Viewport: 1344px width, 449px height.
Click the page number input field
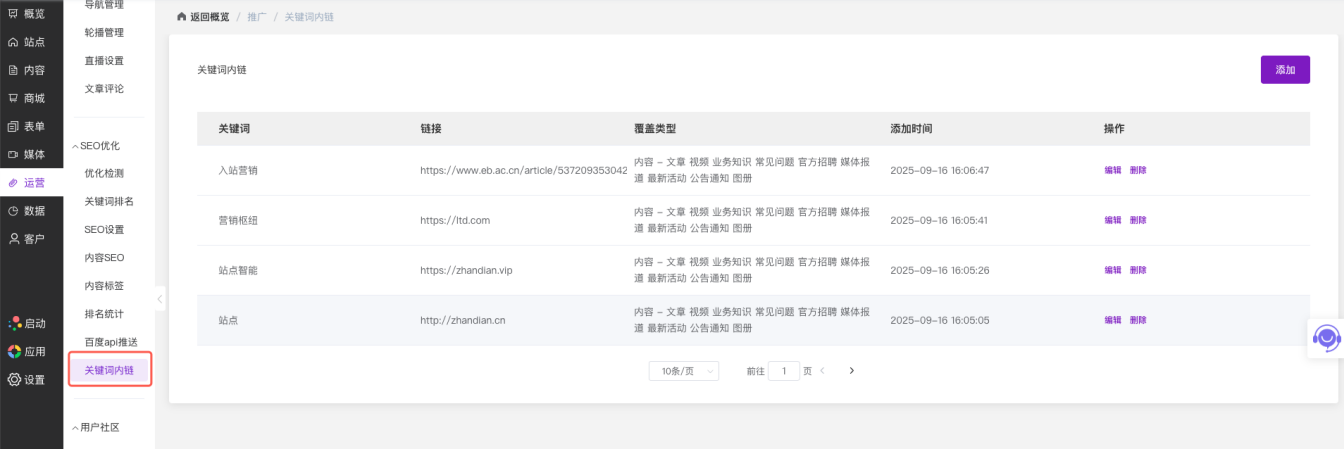(x=784, y=371)
